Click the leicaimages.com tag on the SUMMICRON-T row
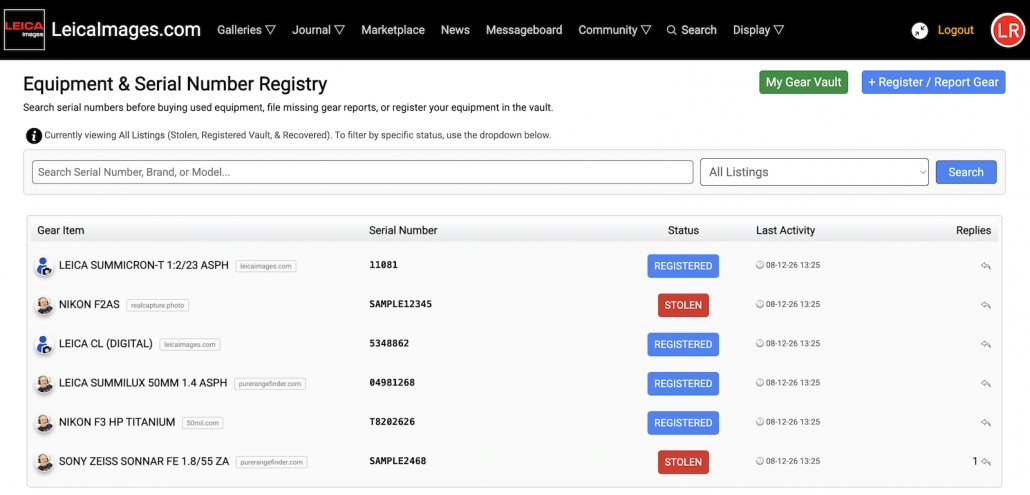Screen dimensions: 1030x495 click(266, 266)
